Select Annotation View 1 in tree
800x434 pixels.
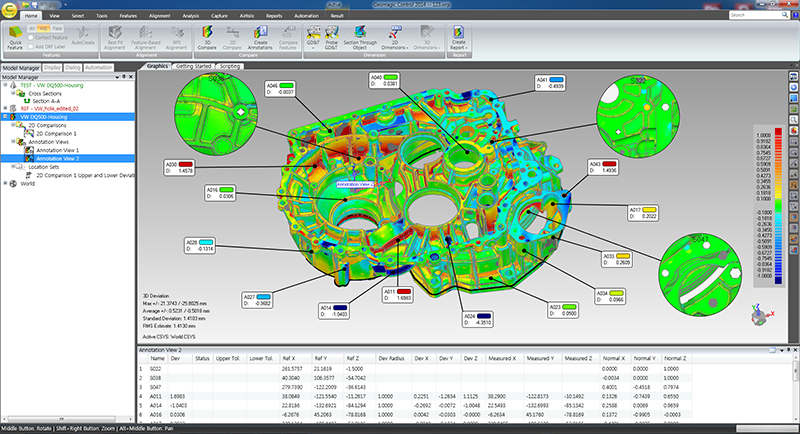coord(58,149)
